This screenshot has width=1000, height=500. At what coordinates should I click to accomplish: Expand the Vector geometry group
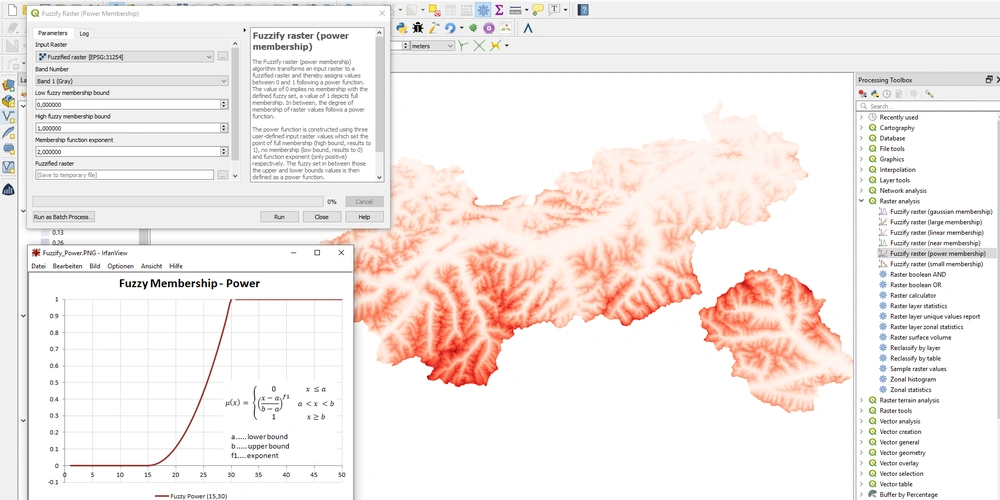(x=862, y=453)
